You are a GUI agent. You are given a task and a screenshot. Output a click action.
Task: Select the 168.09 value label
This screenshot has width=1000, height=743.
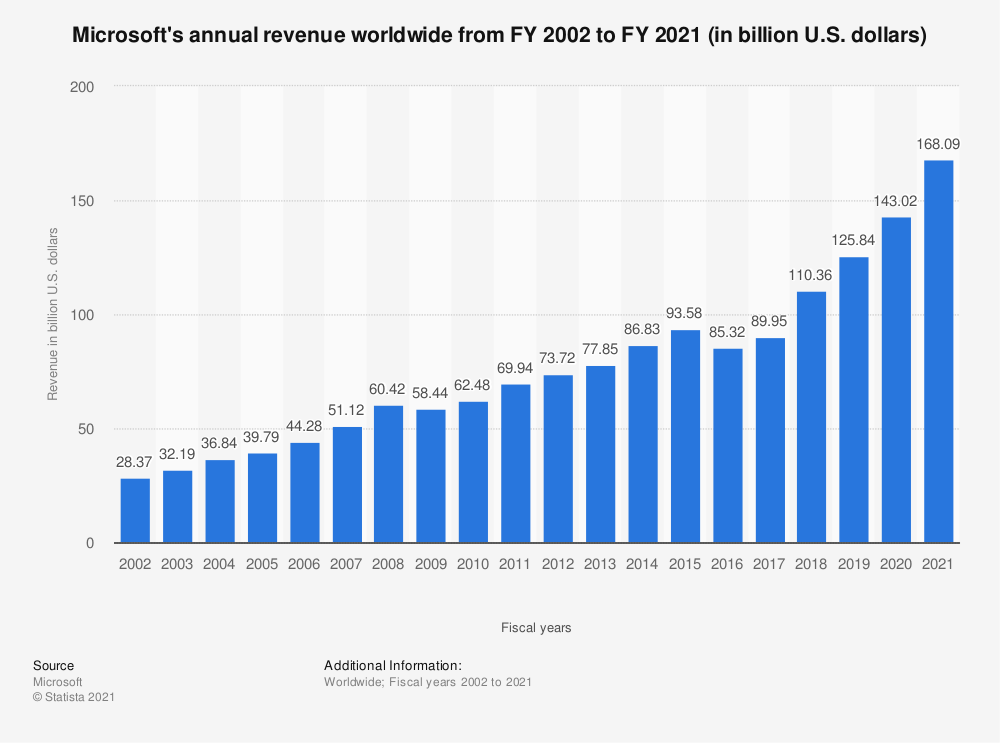point(938,144)
